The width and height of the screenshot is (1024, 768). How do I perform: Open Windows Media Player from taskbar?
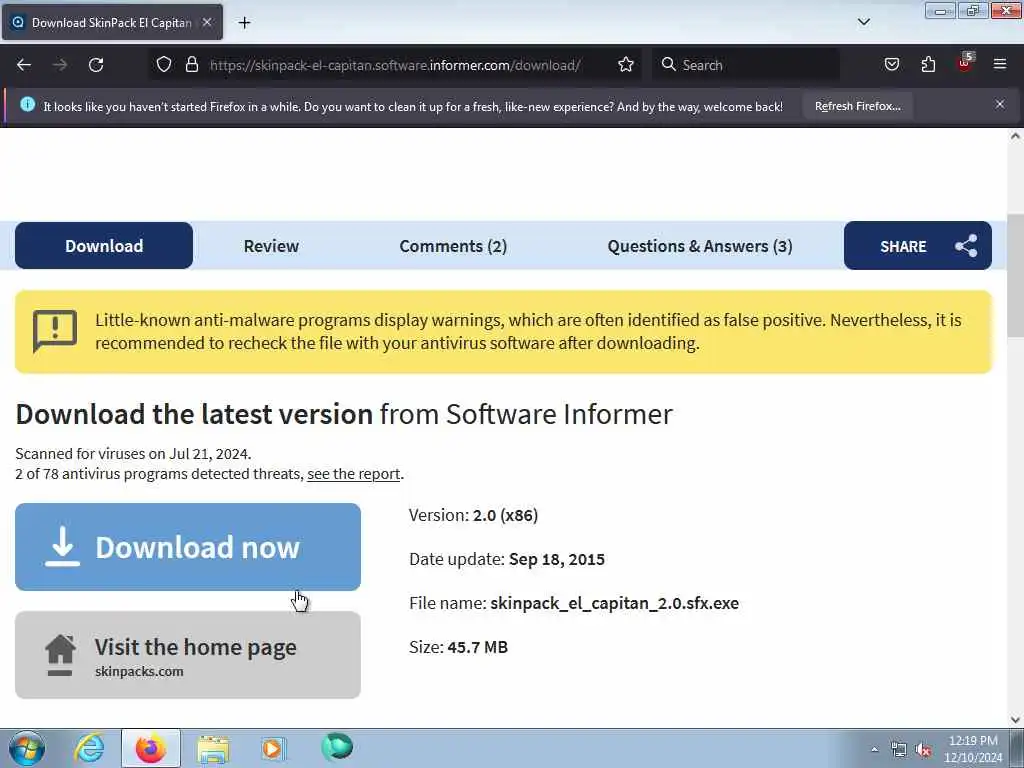(x=273, y=748)
